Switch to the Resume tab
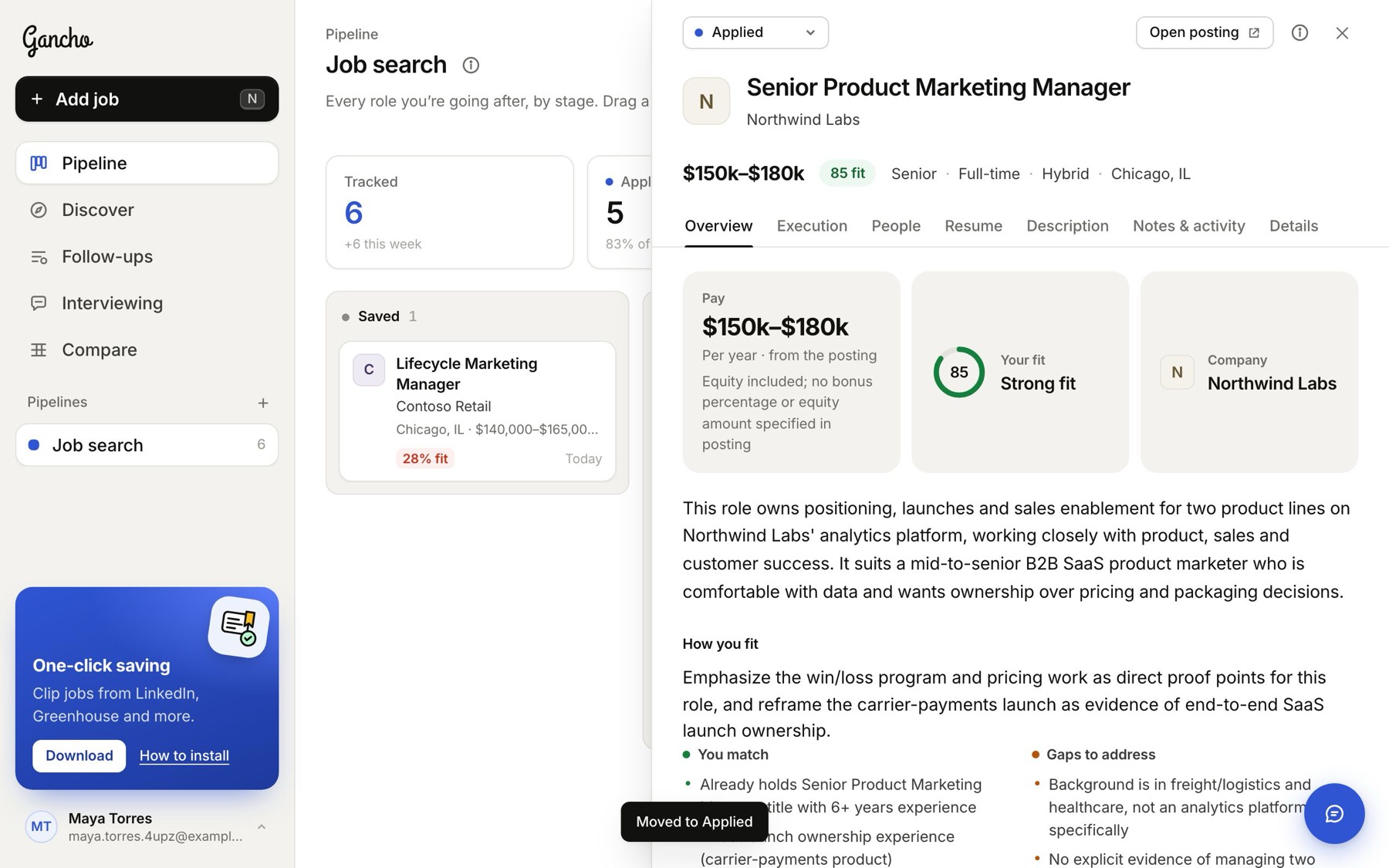The width and height of the screenshot is (1389, 868). 973,226
